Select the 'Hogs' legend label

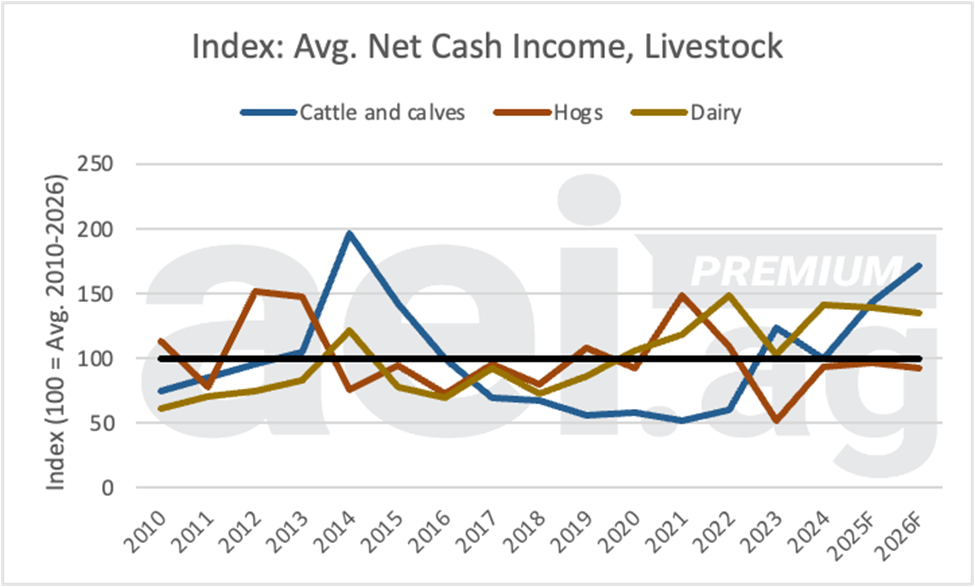pos(577,112)
